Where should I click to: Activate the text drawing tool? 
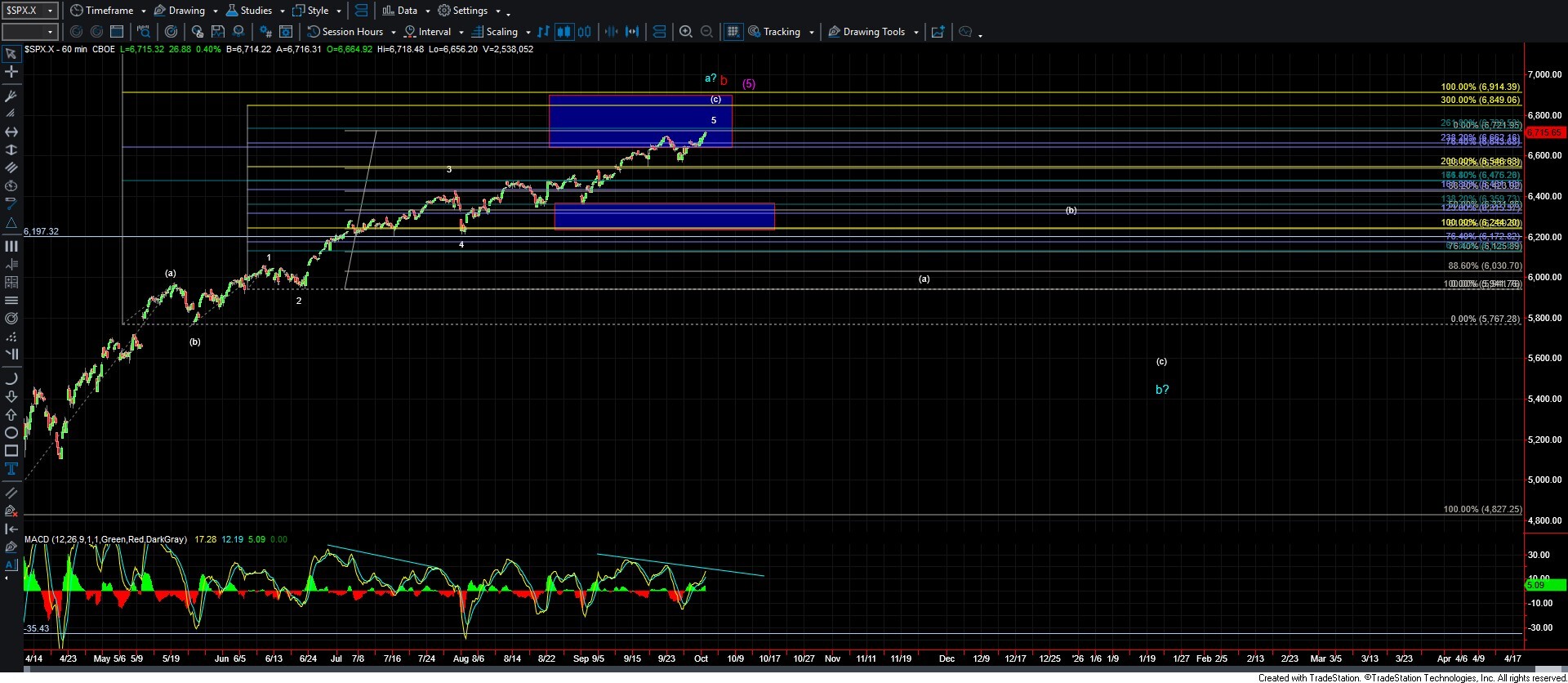coord(11,469)
